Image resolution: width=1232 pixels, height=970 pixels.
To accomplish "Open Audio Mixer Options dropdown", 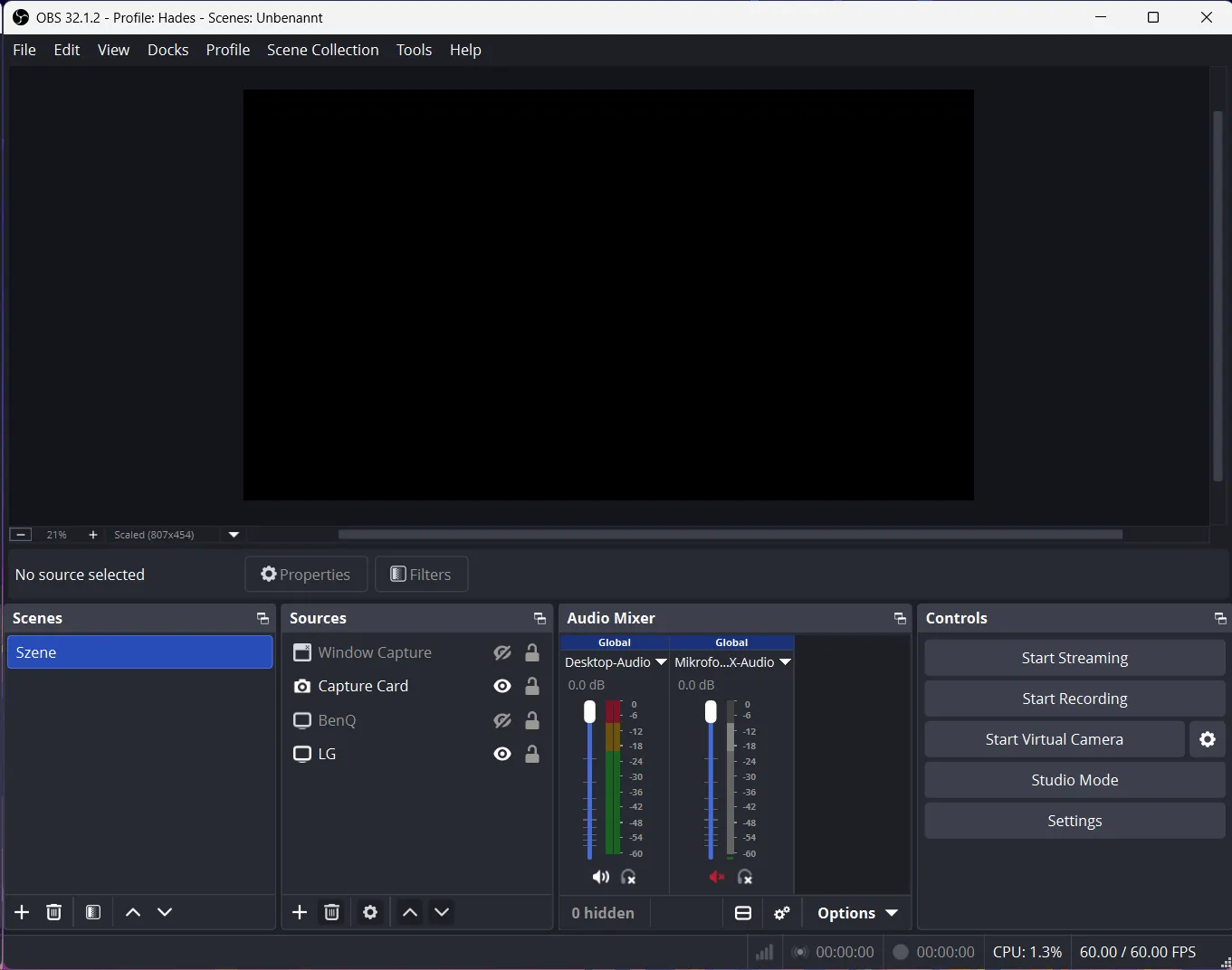I will pos(857,913).
